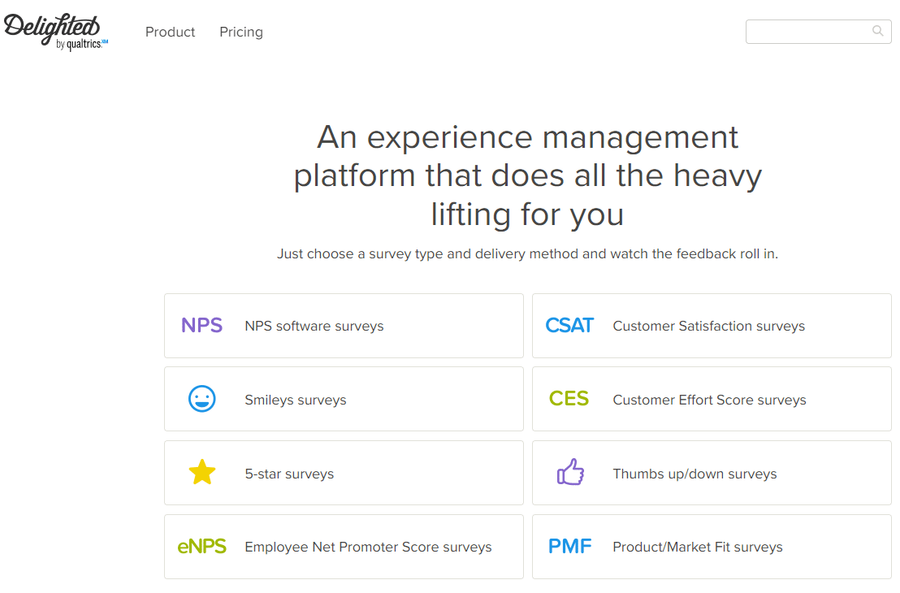
Task: Open the Product menu
Action: pyautogui.click(x=170, y=32)
